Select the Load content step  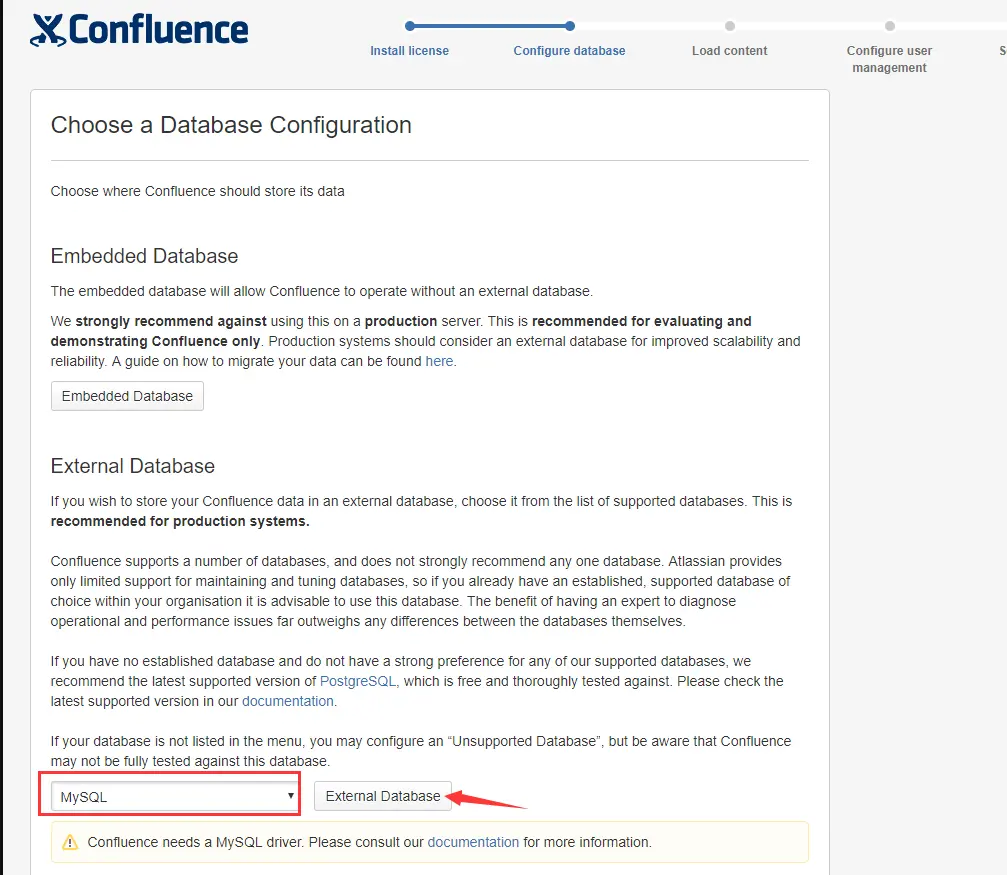click(730, 51)
